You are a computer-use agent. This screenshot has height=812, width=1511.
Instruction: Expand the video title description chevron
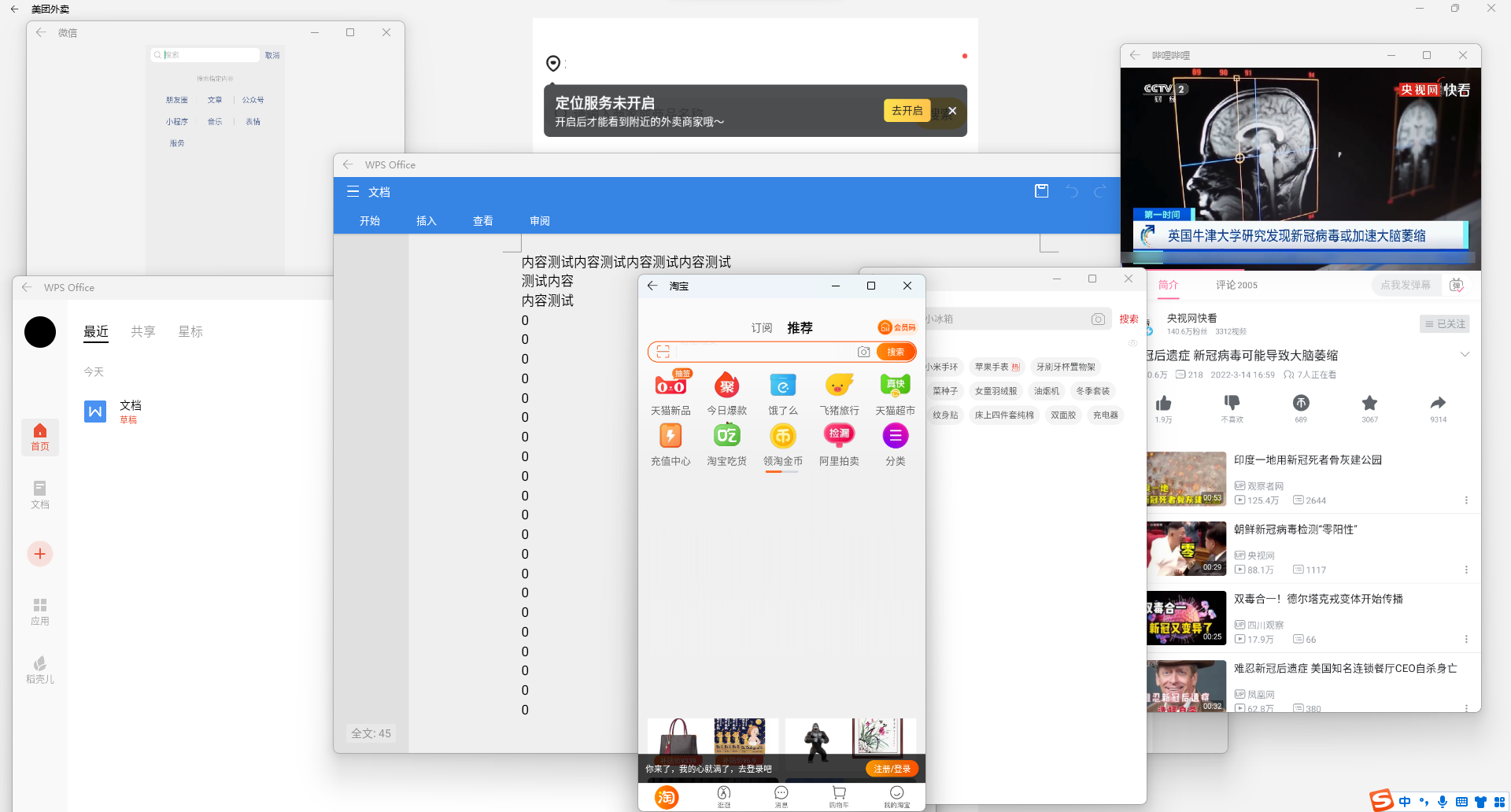(x=1465, y=355)
